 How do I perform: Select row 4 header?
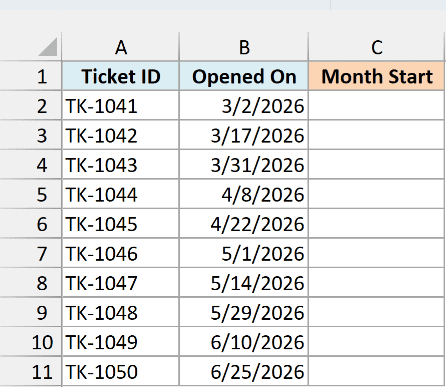pyautogui.click(x=31, y=164)
